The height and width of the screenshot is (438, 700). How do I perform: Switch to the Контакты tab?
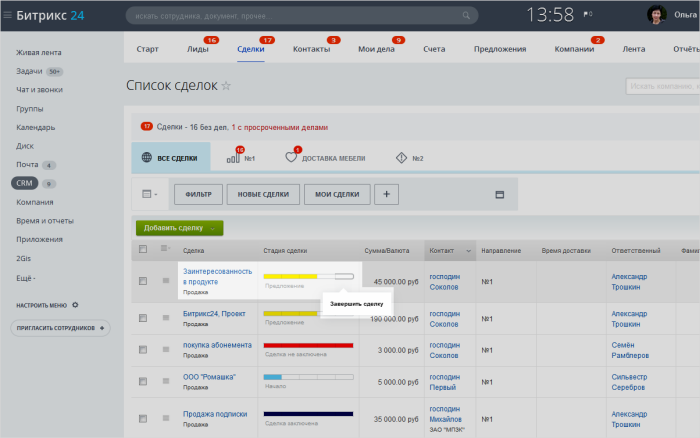pos(311,49)
